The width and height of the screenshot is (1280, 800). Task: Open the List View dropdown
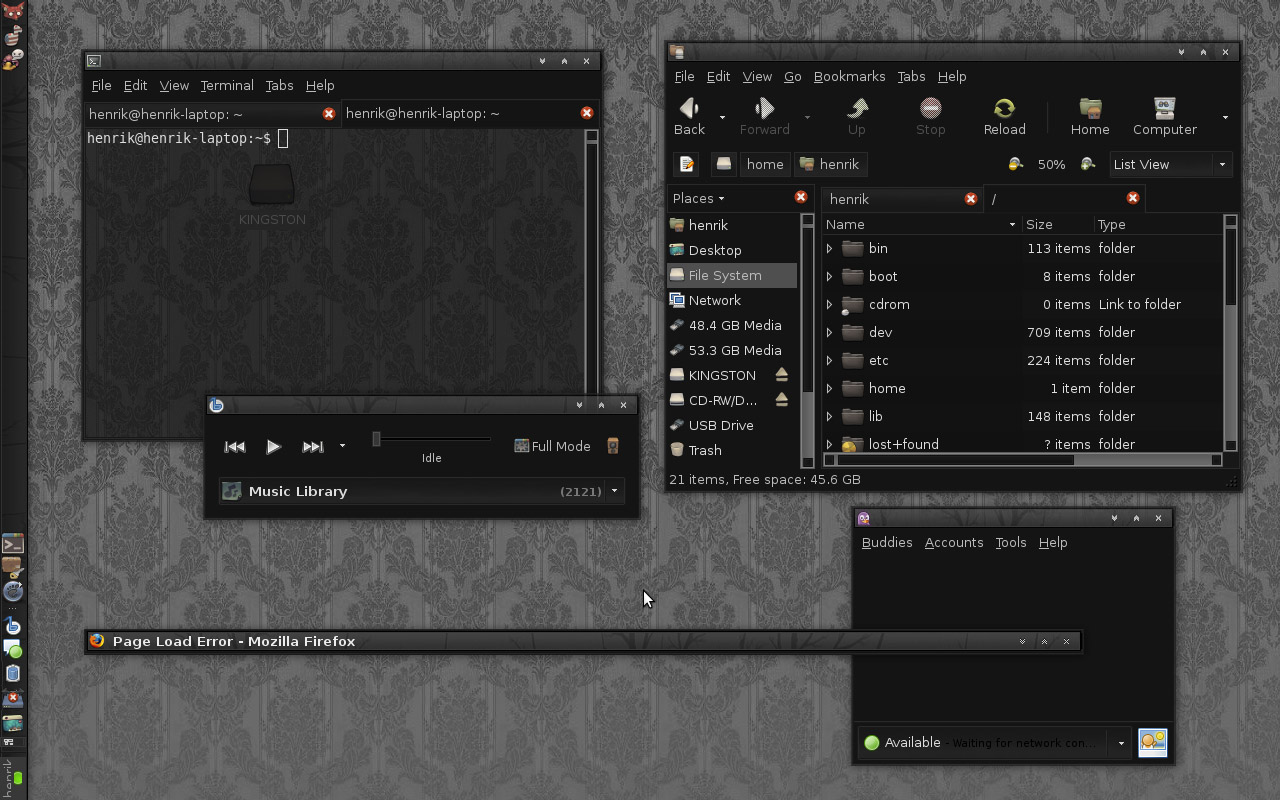(x=1170, y=164)
